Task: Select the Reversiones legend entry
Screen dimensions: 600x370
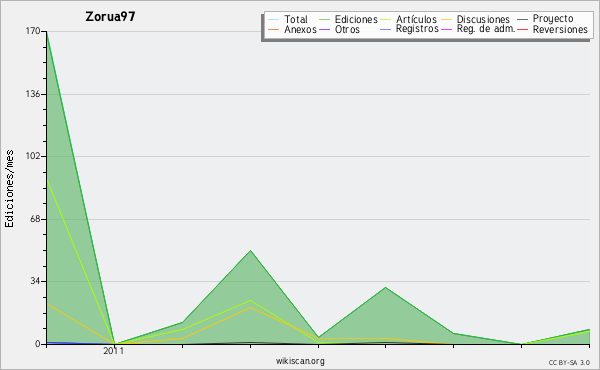Action: point(560,29)
